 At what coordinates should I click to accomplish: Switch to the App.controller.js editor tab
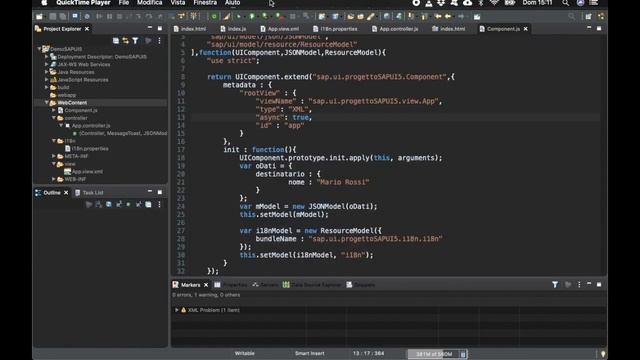point(395,29)
